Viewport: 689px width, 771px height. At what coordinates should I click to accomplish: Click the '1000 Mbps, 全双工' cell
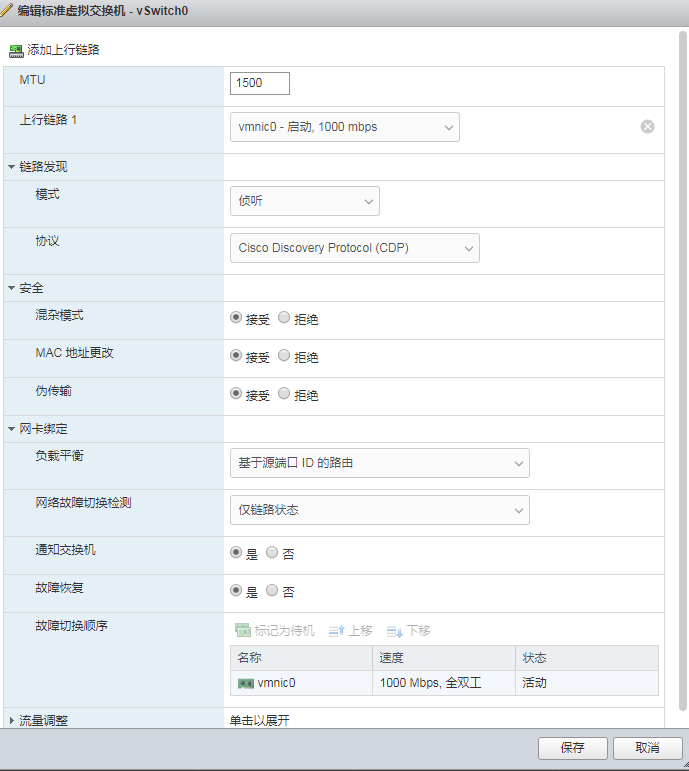444,683
